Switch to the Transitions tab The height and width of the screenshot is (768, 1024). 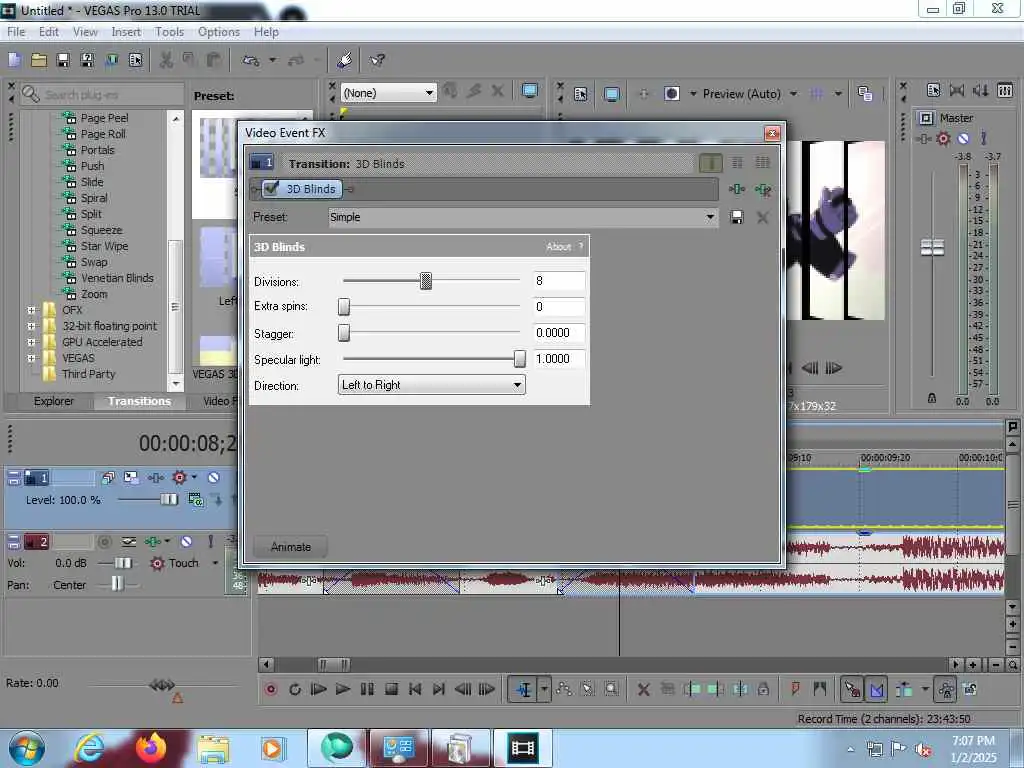139,401
